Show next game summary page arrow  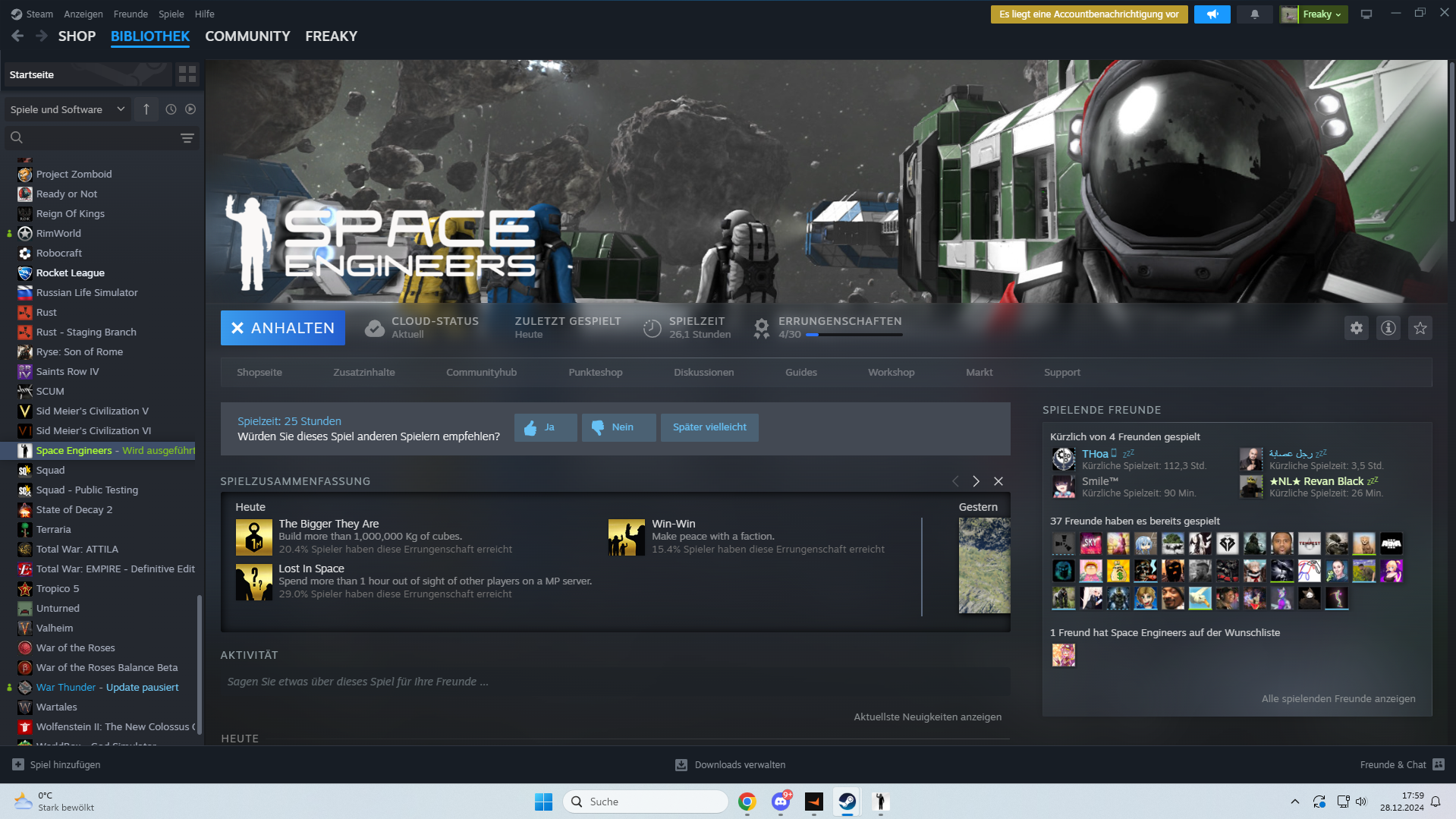[x=976, y=481]
